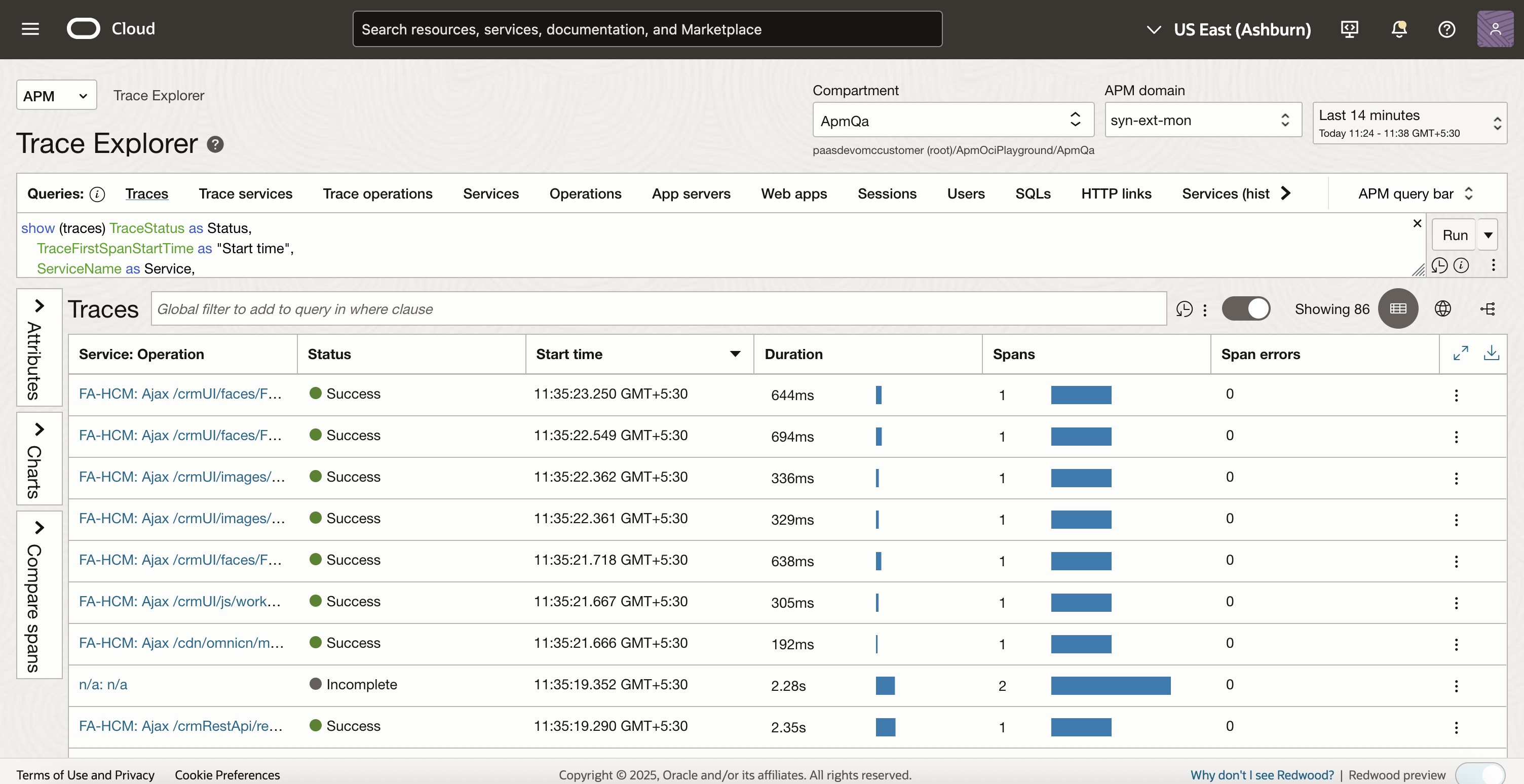Open the Compartment ApmQa dropdown
Image resolution: width=1524 pixels, height=784 pixels.
[952, 120]
